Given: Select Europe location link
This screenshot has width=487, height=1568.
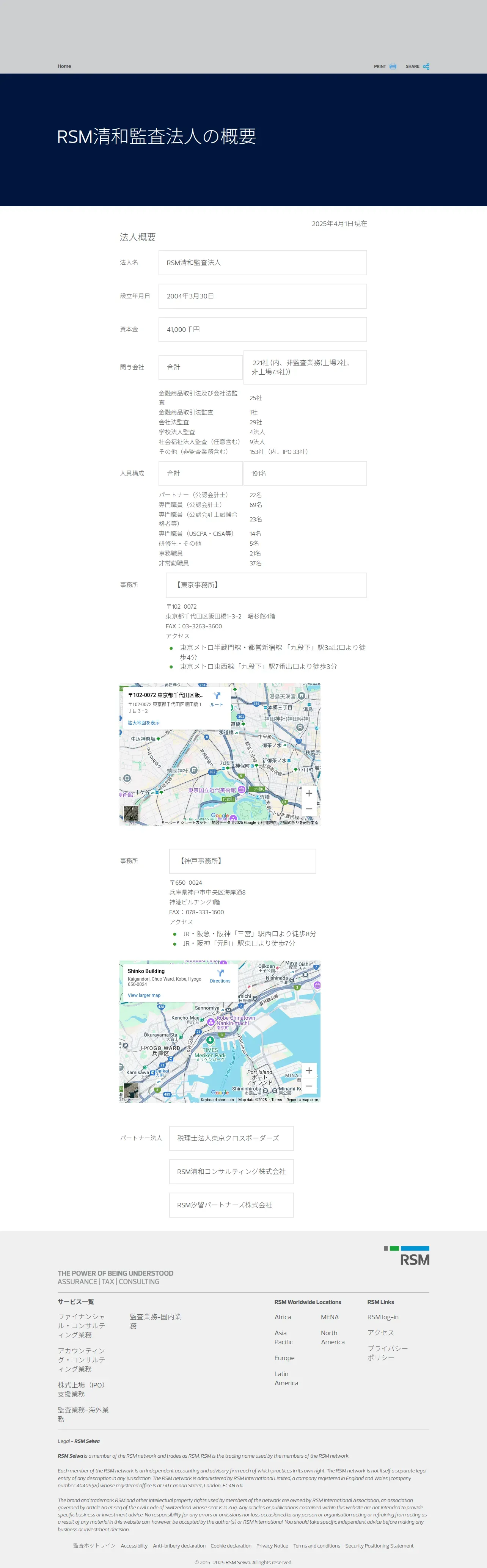Looking at the screenshot, I should pyautogui.click(x=284, y=1358).
